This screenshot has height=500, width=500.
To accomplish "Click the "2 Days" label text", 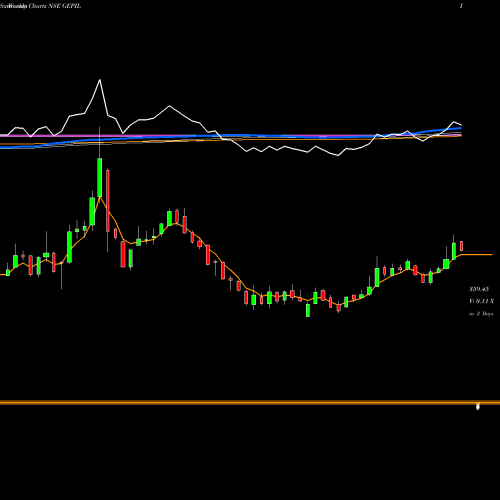I will tap(484, 314).
